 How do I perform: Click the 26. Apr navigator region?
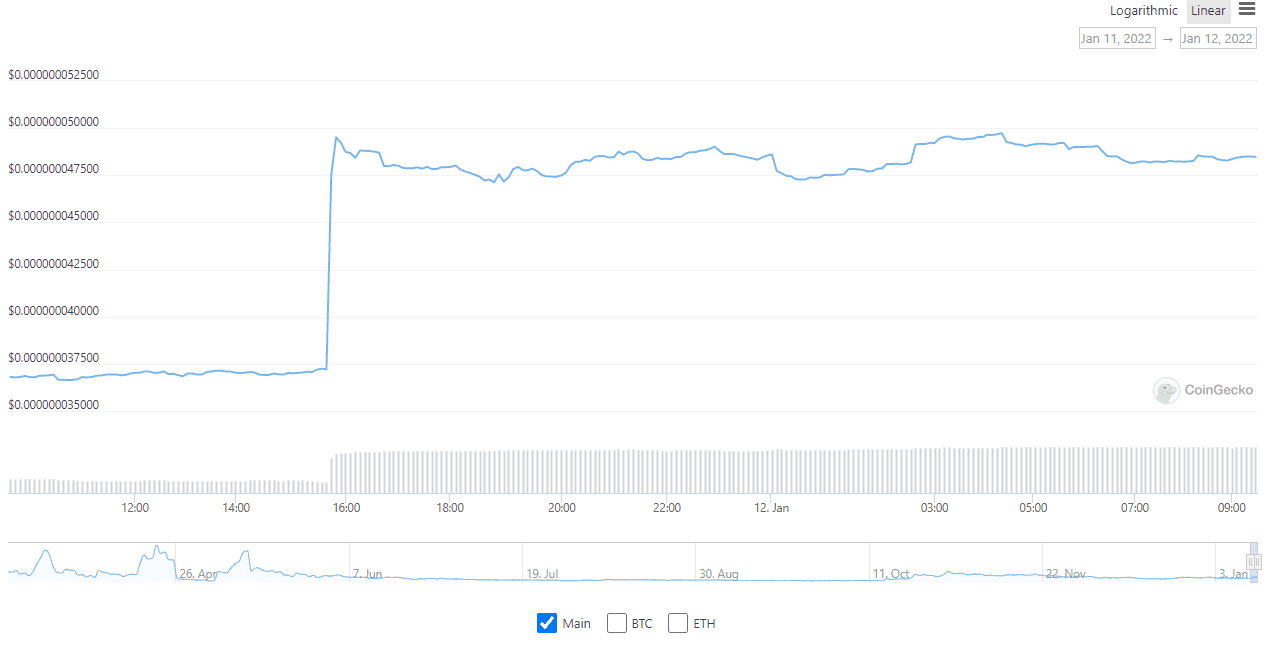coord(200,573)
